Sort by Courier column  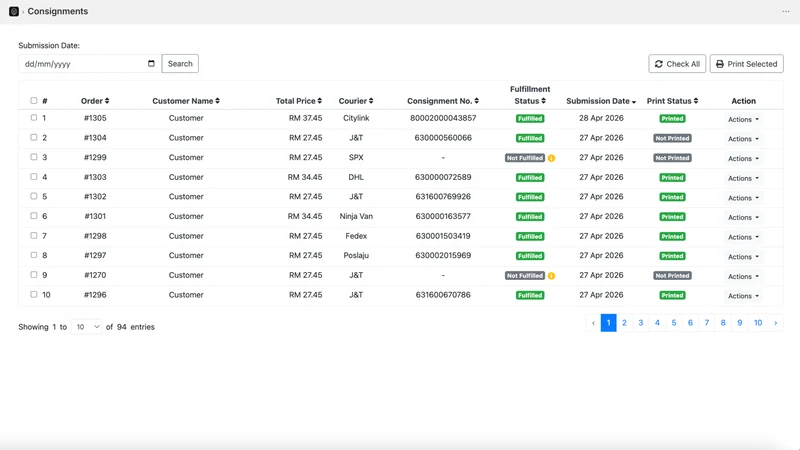[356, 101]
